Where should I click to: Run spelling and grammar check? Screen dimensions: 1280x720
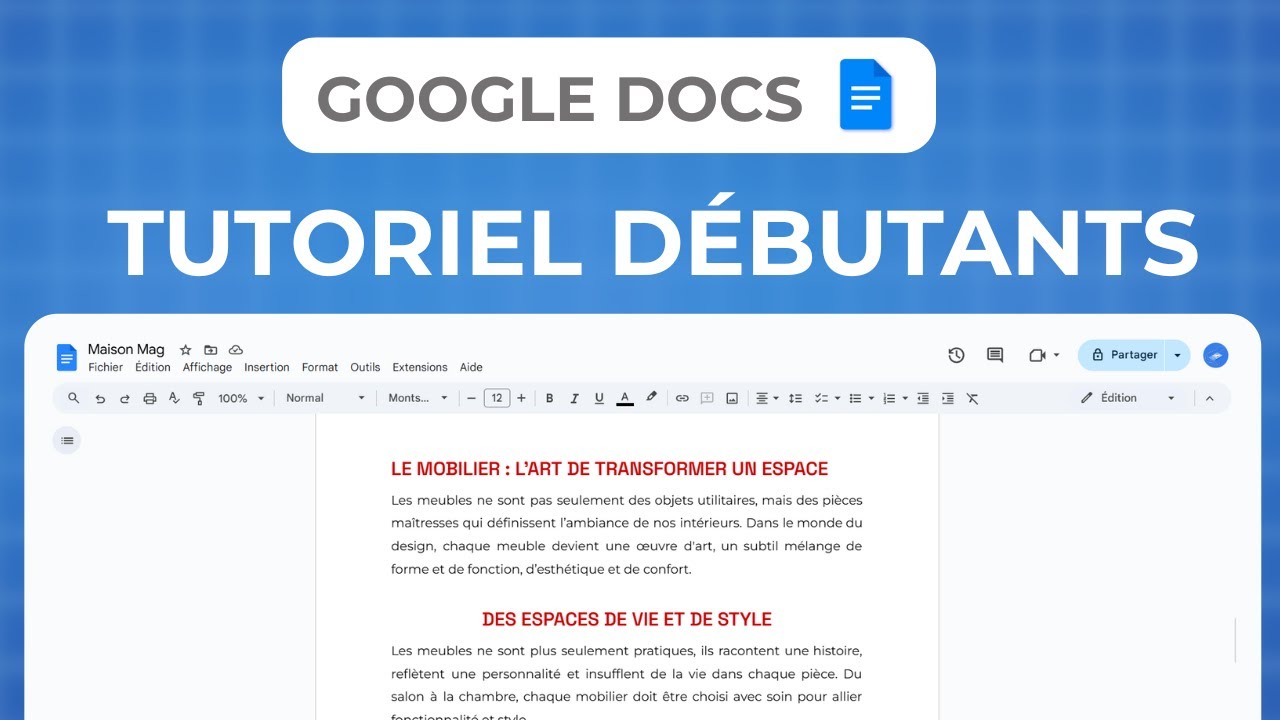click(174, 398)
